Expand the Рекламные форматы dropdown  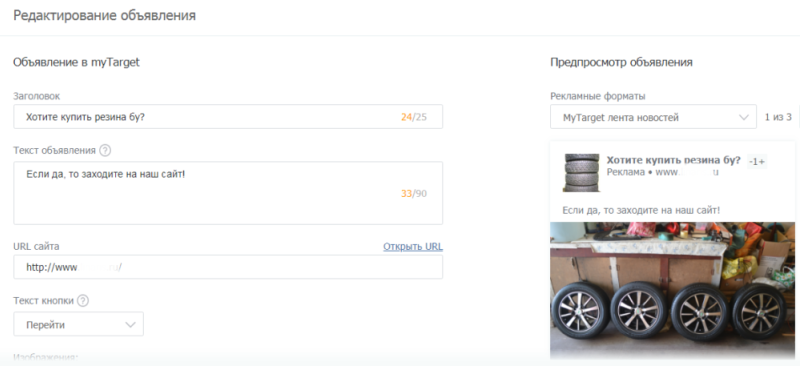tap(653, 117)
